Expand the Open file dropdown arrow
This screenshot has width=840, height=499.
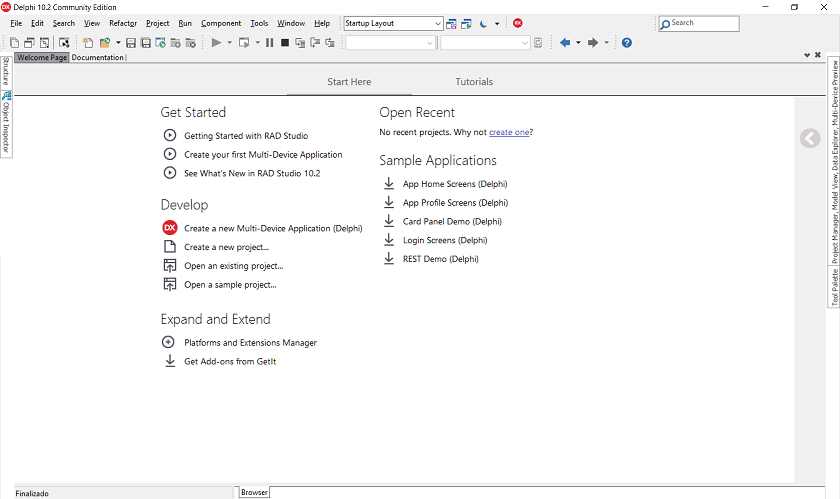pyautogui.click(x=118, y=42)
